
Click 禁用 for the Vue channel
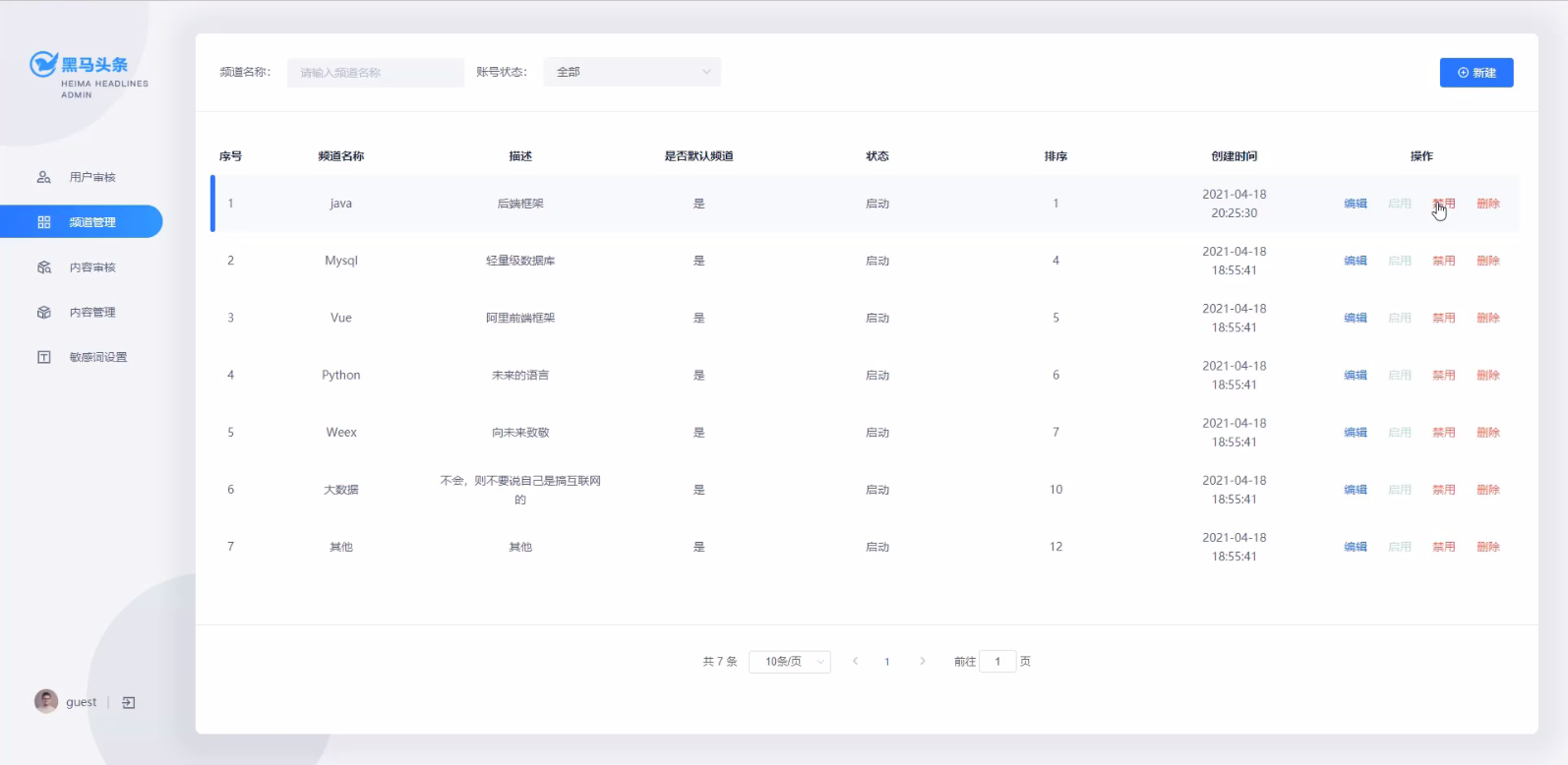[x=1444, y=318]
